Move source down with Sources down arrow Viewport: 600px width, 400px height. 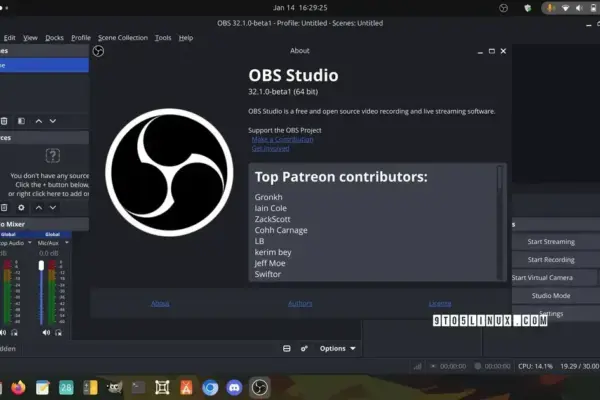[53, 207]
